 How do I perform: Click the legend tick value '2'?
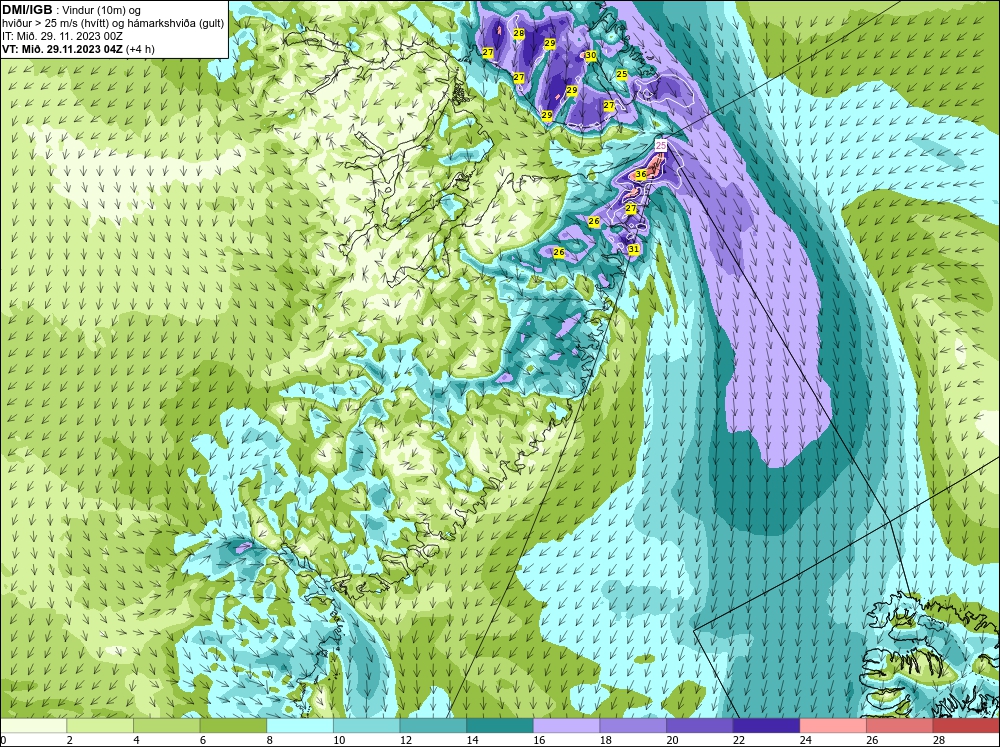coord(69,740)
